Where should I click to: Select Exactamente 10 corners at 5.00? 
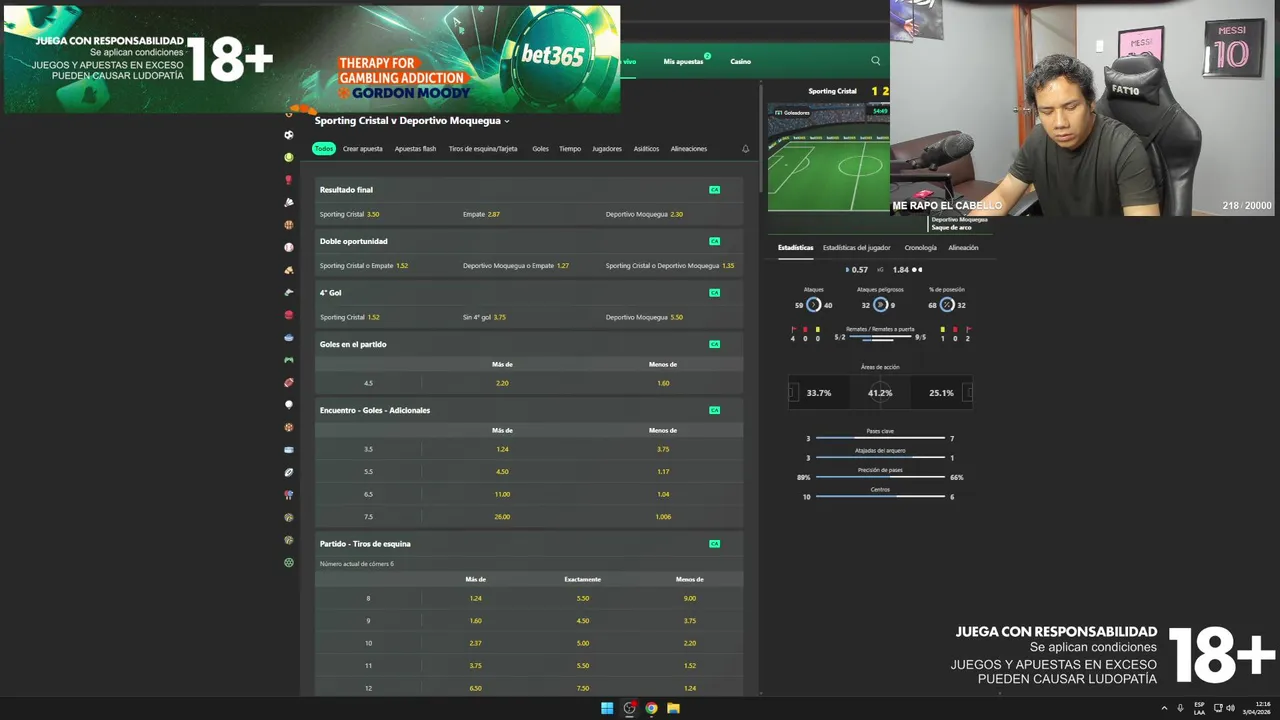coord(583,643)
